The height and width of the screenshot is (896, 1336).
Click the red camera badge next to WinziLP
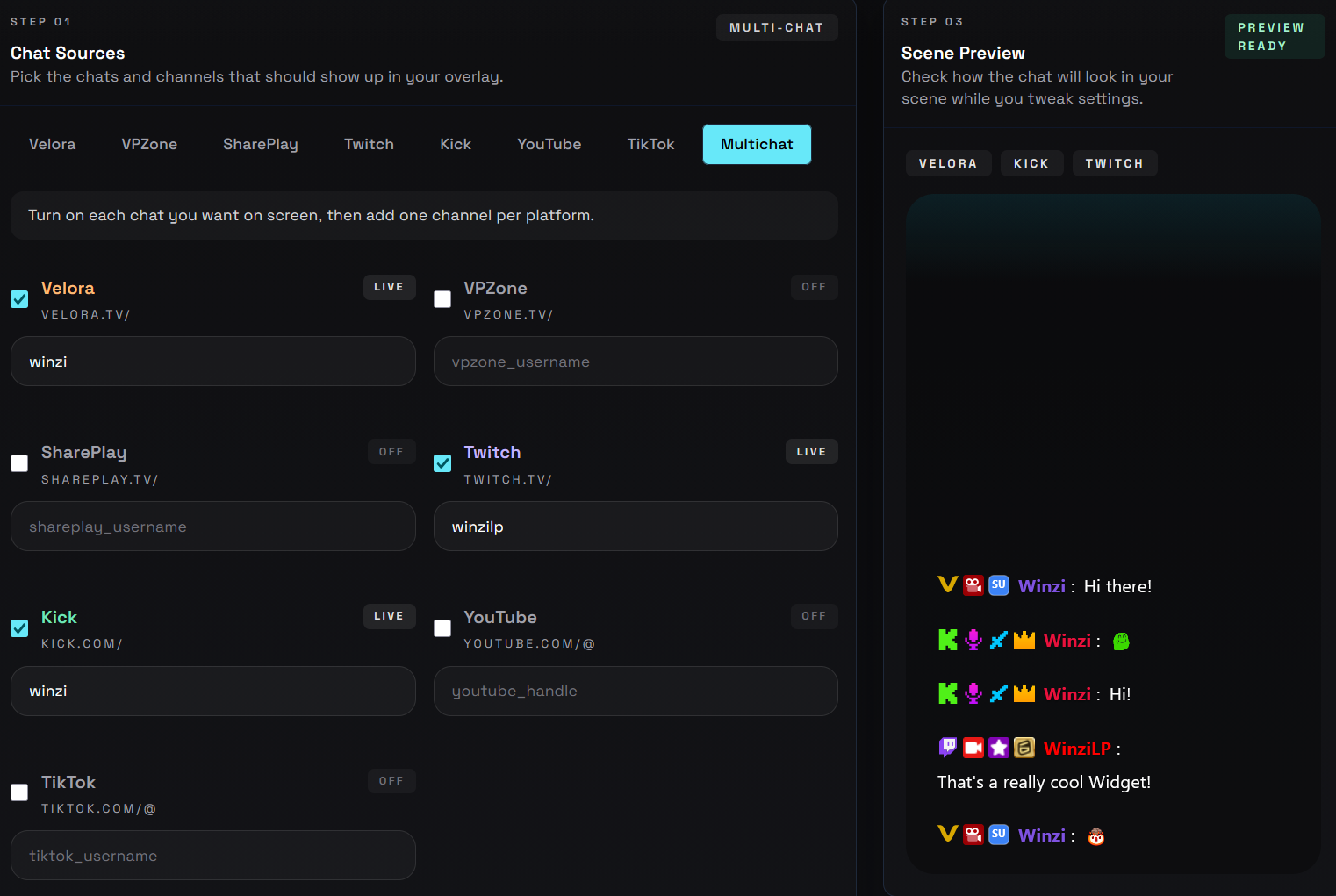[x=973, y=748]
